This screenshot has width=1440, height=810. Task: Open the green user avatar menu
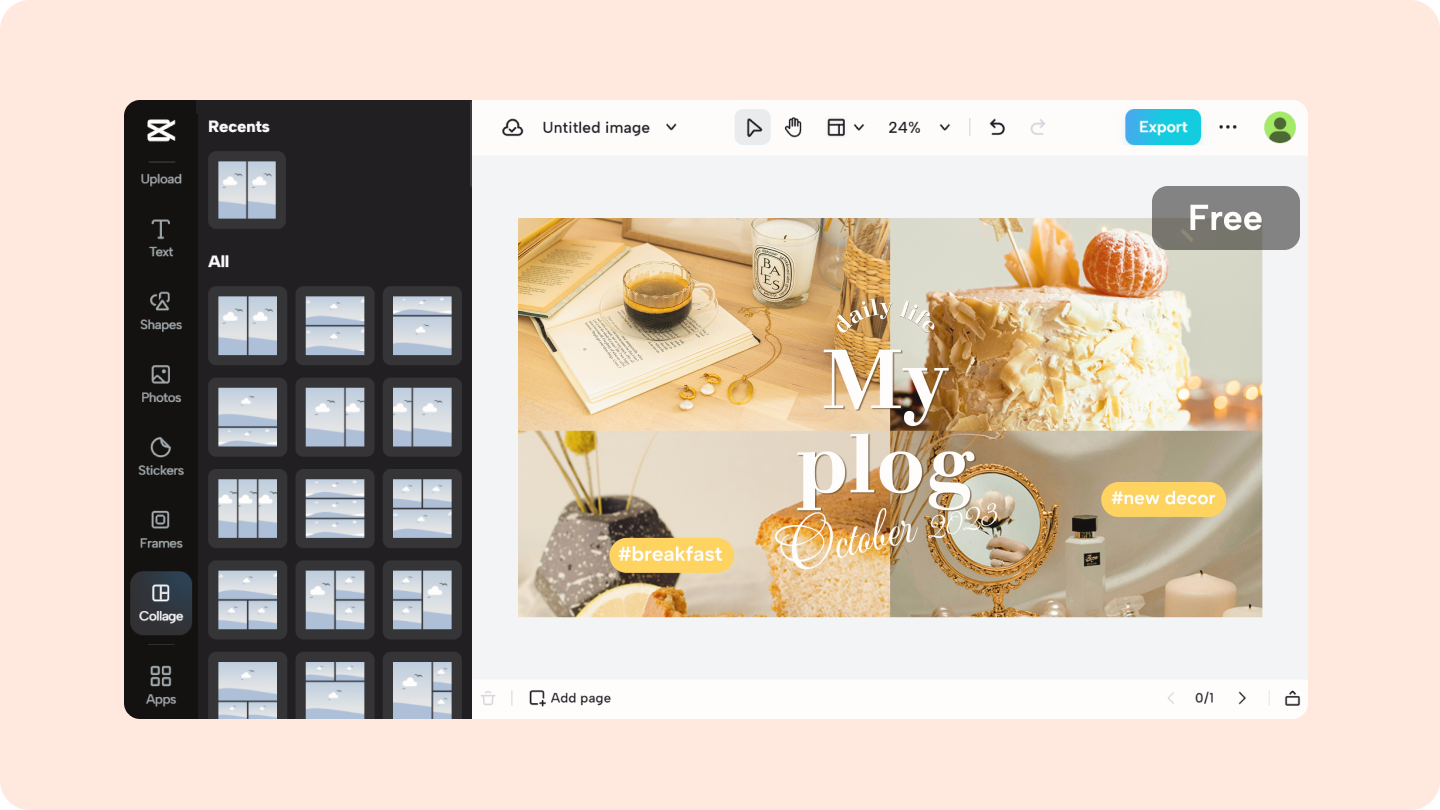click(x=1280, y=127)
